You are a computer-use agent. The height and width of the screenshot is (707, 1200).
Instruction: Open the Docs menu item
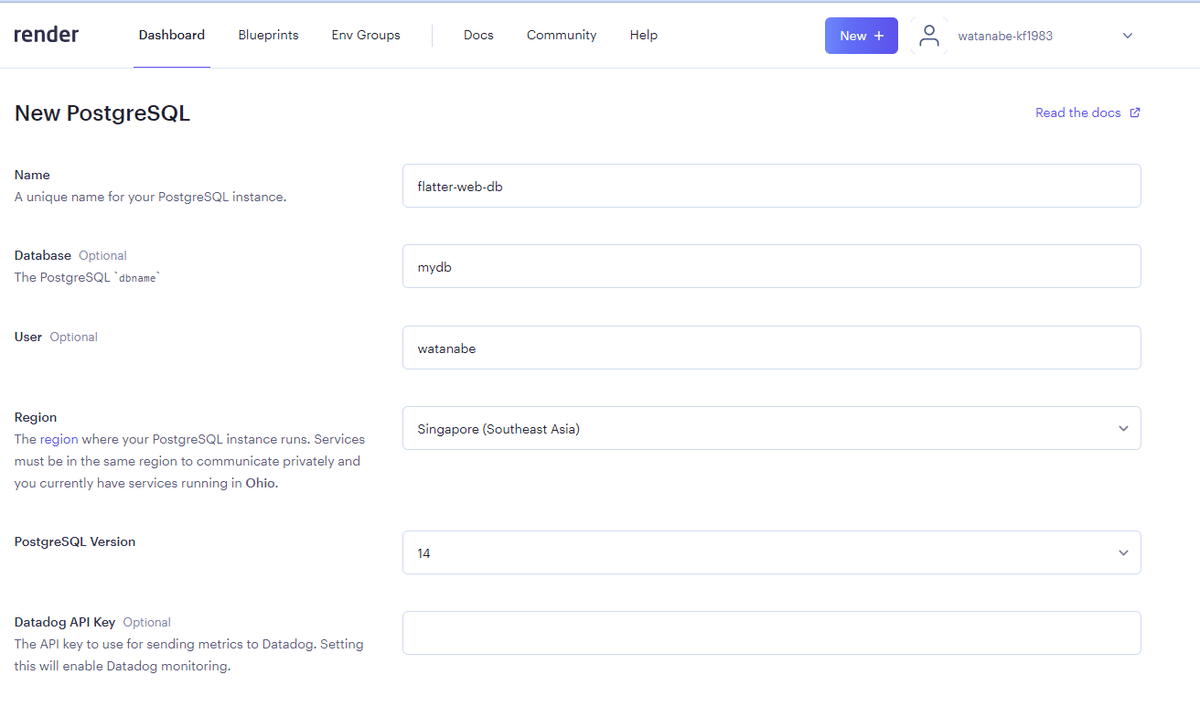(479, 35)
